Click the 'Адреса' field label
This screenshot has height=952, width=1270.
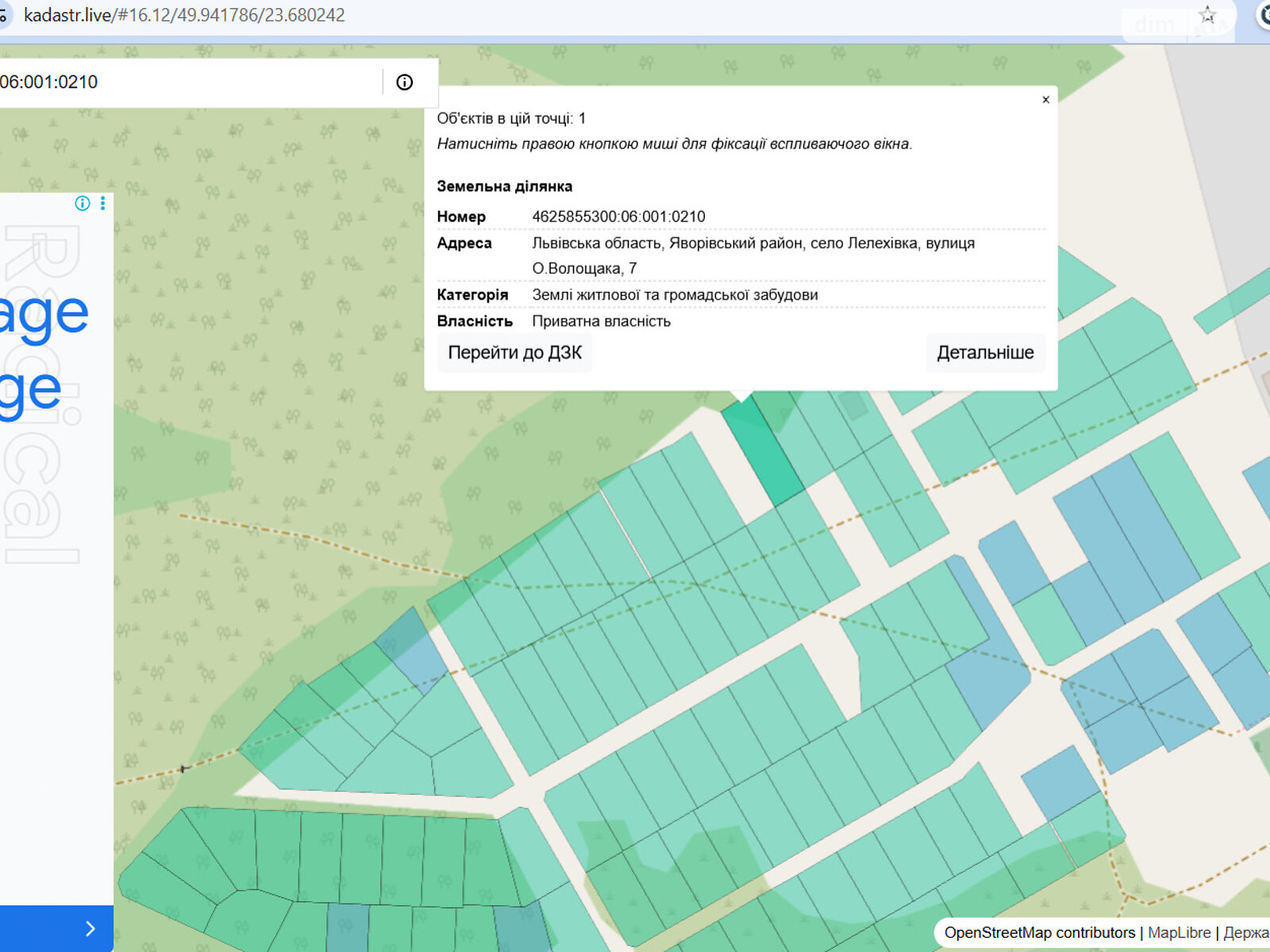coord(464,244)
